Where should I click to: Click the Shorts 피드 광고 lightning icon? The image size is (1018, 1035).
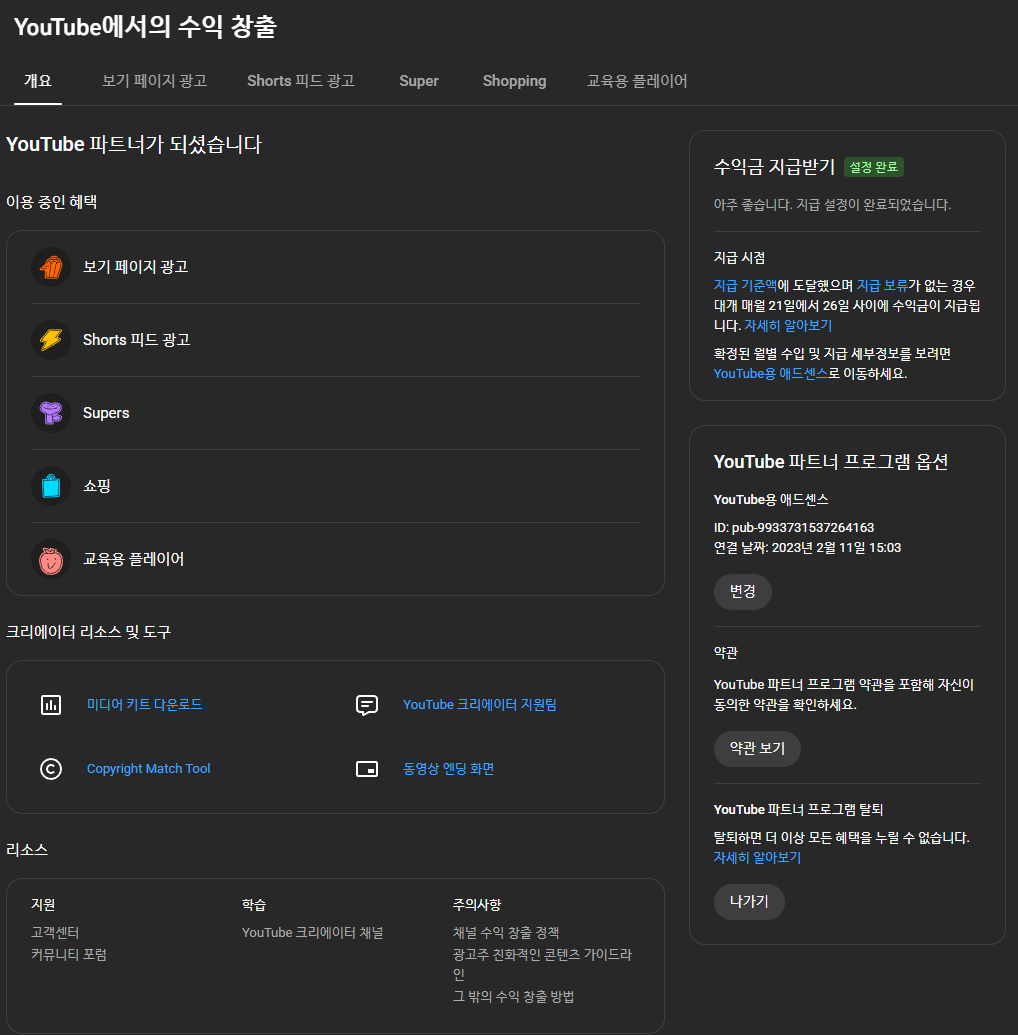[51, 340]
